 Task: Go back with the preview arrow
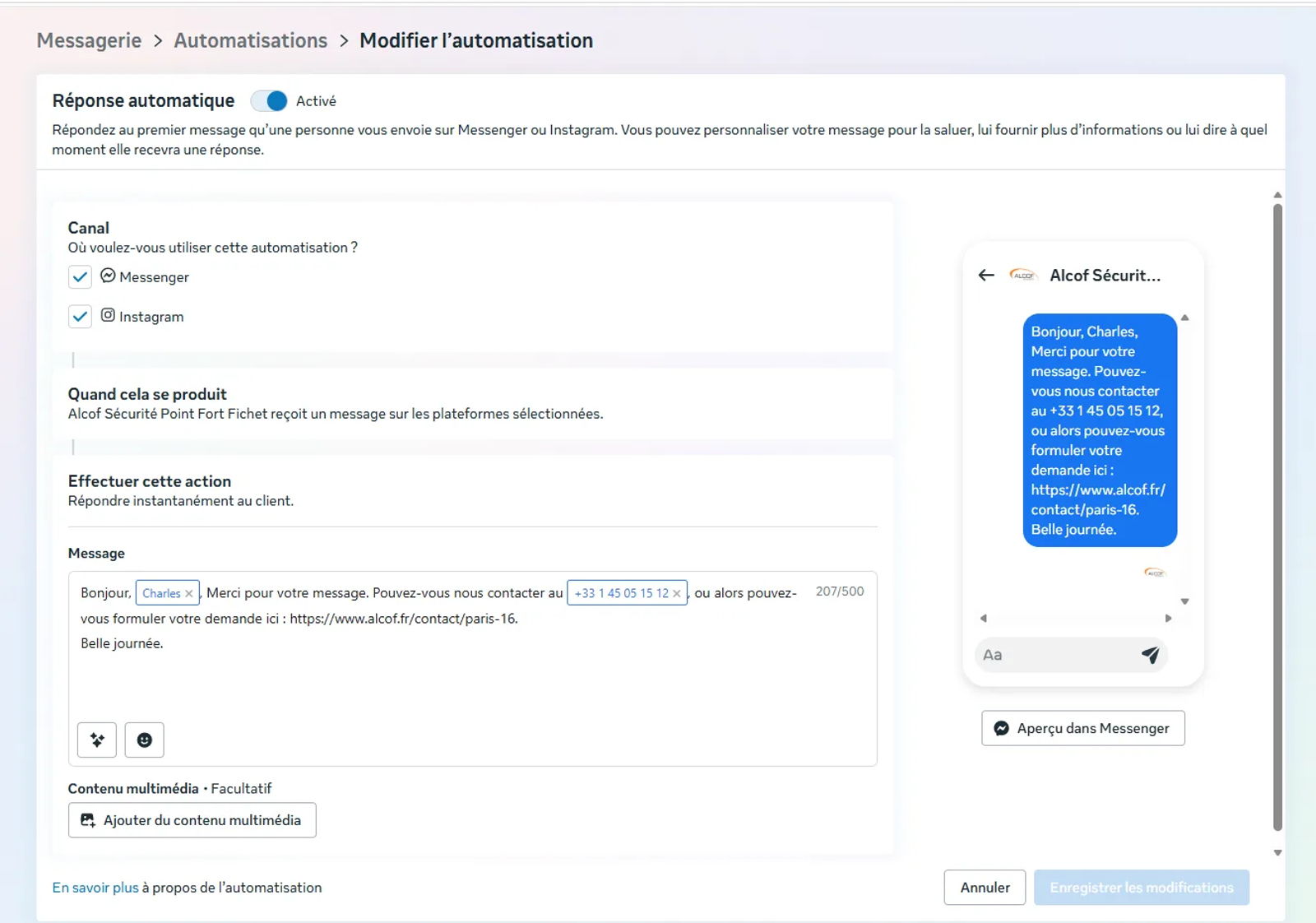pos(987,276)
